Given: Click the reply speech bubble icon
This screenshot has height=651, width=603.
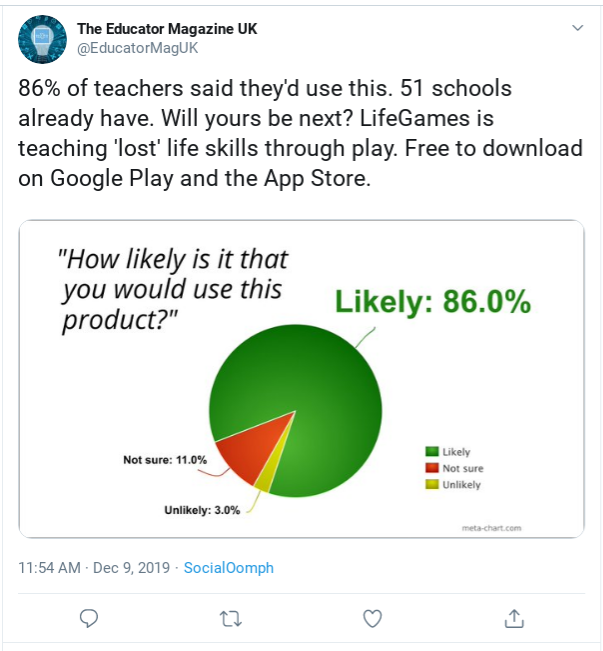Looking at the screenshot, I should pyautogui.click(x=89, y=618).
